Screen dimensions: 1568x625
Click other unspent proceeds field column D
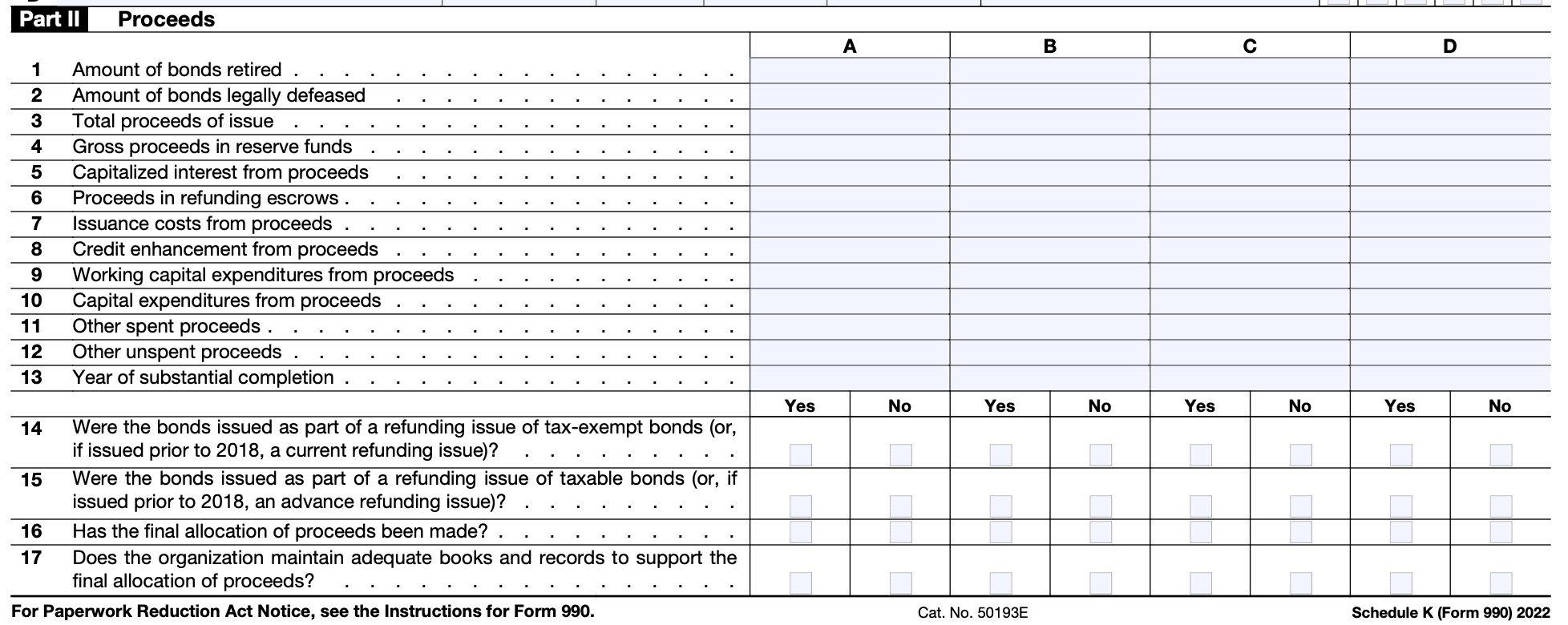(1449, 353)
